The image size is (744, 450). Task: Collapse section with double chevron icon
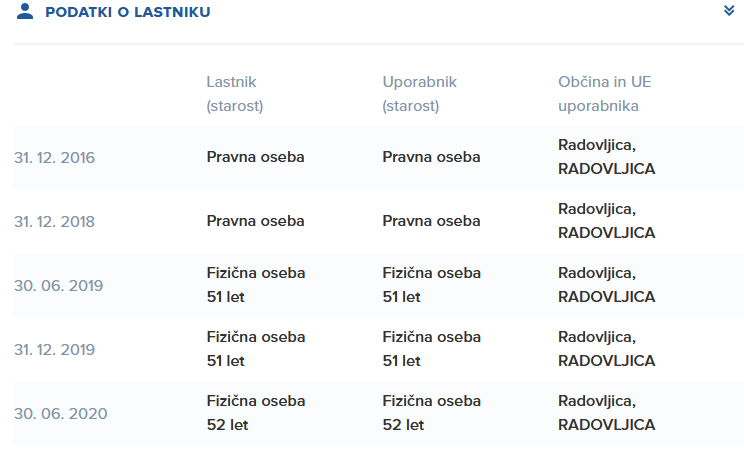[729, 10]
